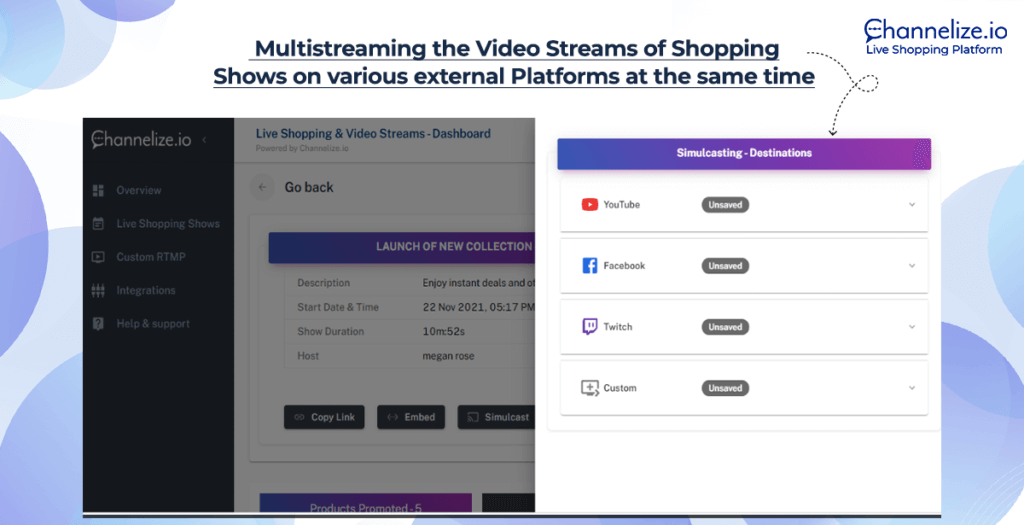Image resolution: width=1024 pixels, height=525 pixels.
Task: Click the Host row label
Action: click(308, 356)
